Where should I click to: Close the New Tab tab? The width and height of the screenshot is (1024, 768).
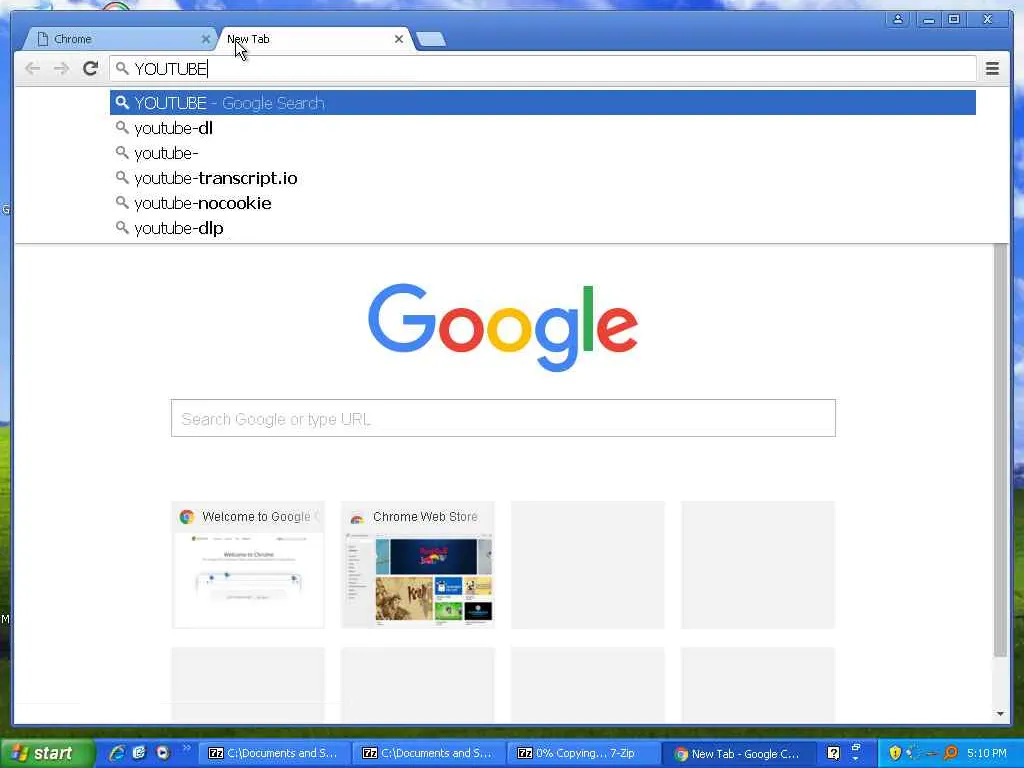[398, 39]
